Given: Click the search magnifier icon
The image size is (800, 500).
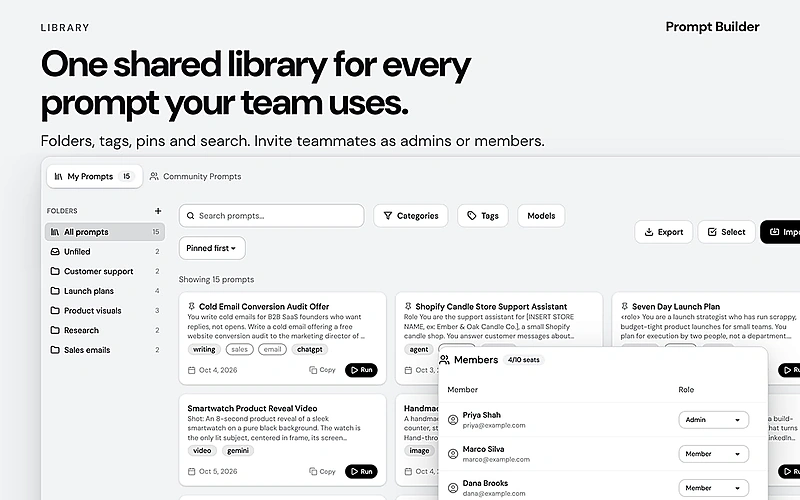Looking at the screenshot, I should point(190,216).
